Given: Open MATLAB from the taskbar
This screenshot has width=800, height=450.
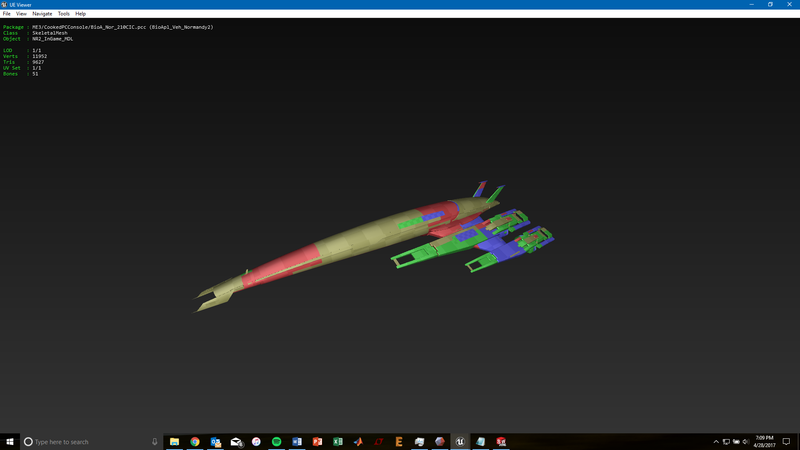Looking at the screenshot, I should (358, 442).
